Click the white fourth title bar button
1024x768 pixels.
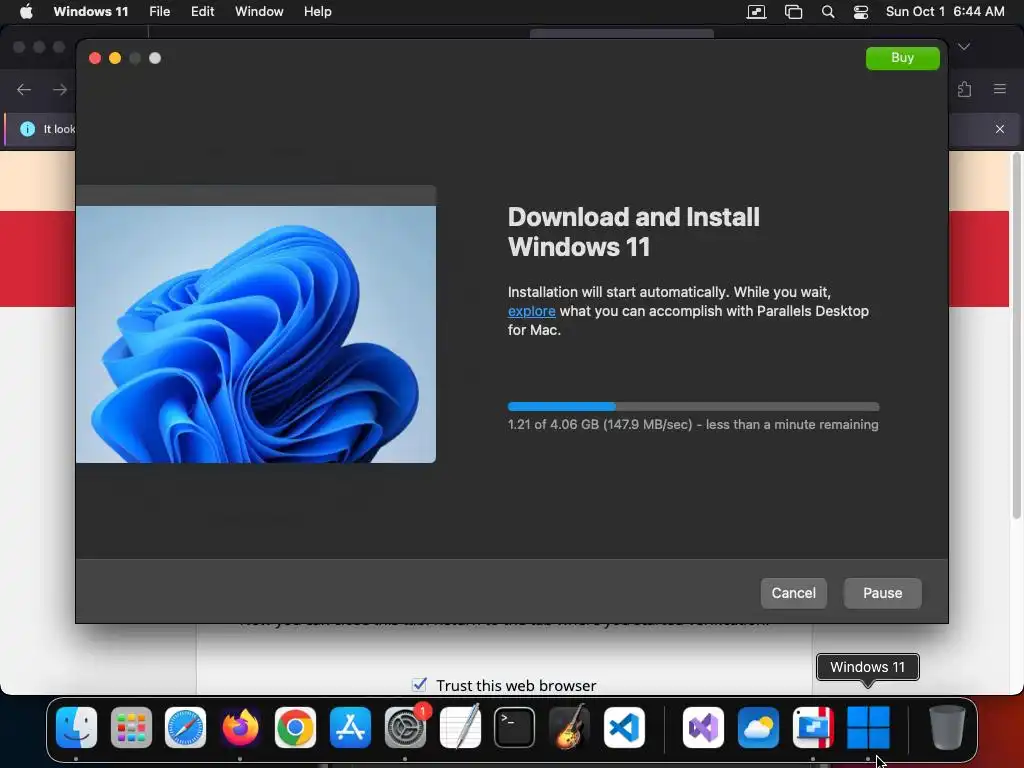155,58
